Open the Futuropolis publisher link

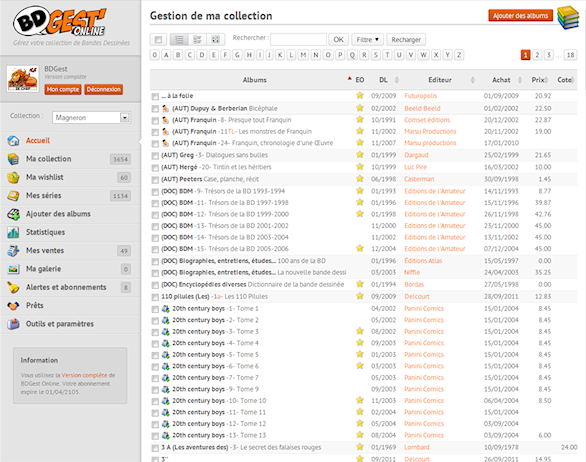point(420,96)
